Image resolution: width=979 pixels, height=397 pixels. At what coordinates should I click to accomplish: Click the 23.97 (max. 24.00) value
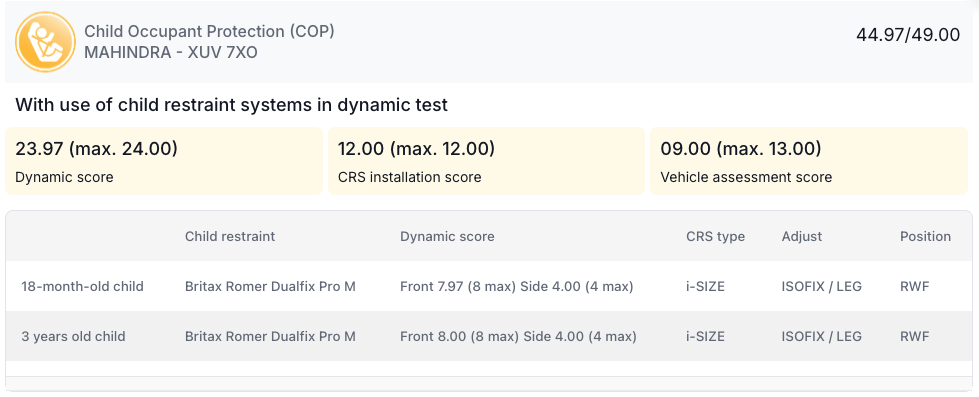(x=96, y=149)
